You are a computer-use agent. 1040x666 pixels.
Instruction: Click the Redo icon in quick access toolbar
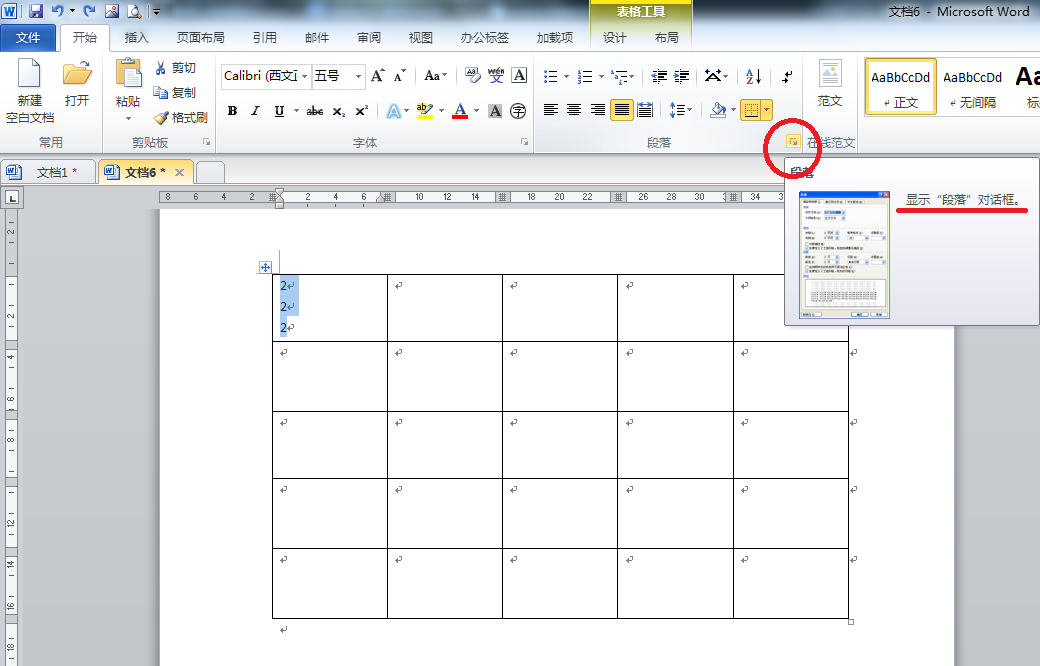pos(90,11)
